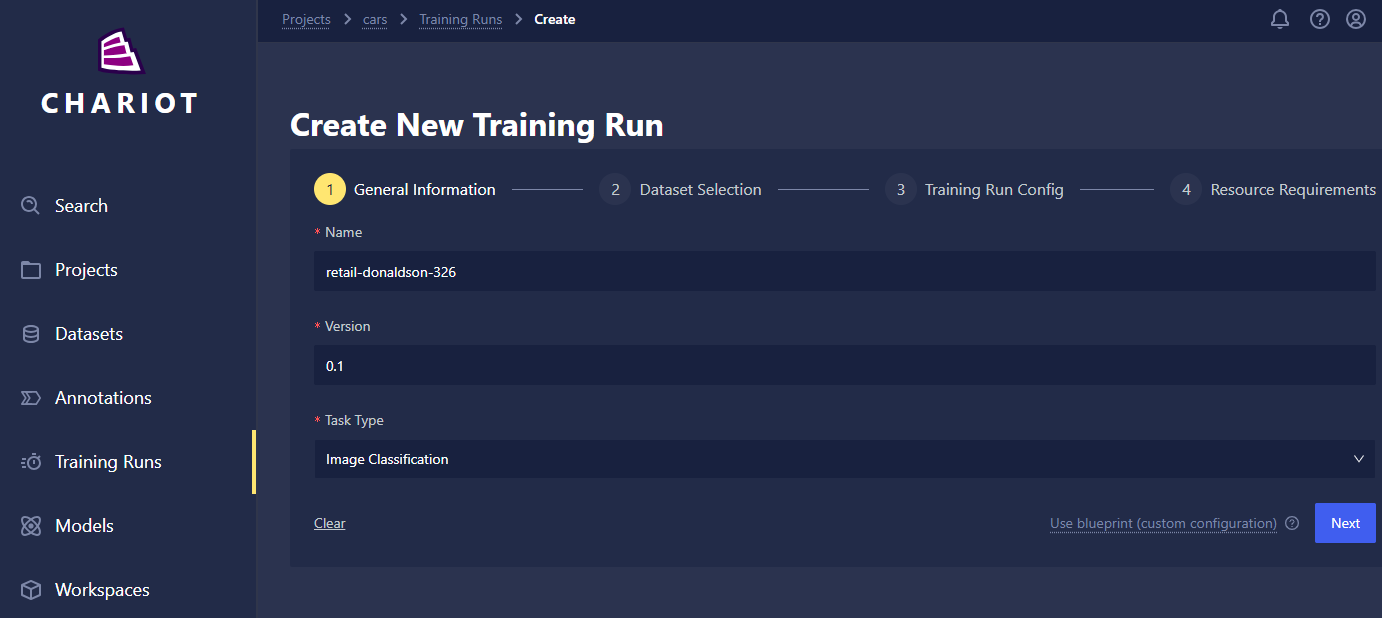Click the Chariot logo icon
1382x618 pixels.
click(x=120, y=52)
